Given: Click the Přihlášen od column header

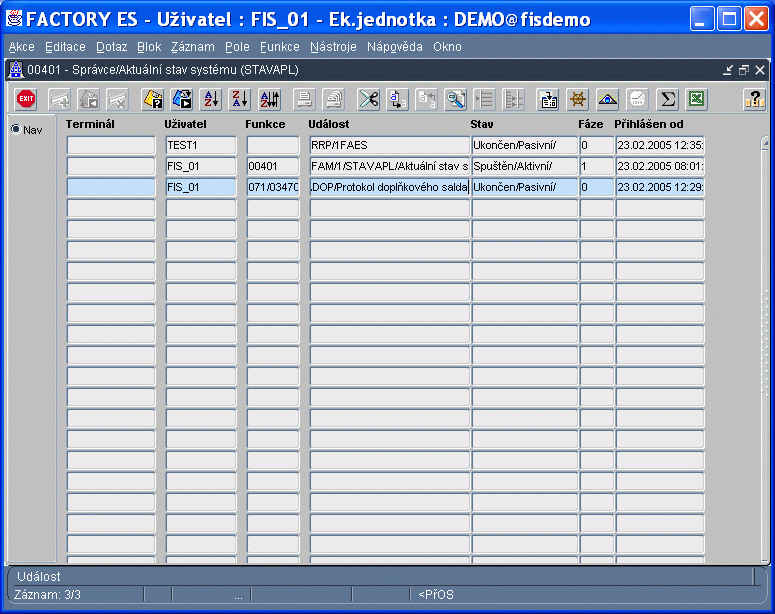Looking at the screenshot, I should click(x=648, y=124).
